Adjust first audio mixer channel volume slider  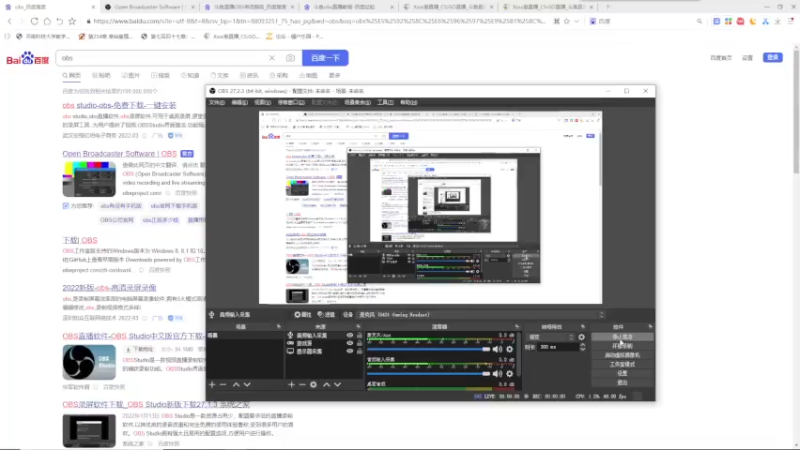pos(429,349)
